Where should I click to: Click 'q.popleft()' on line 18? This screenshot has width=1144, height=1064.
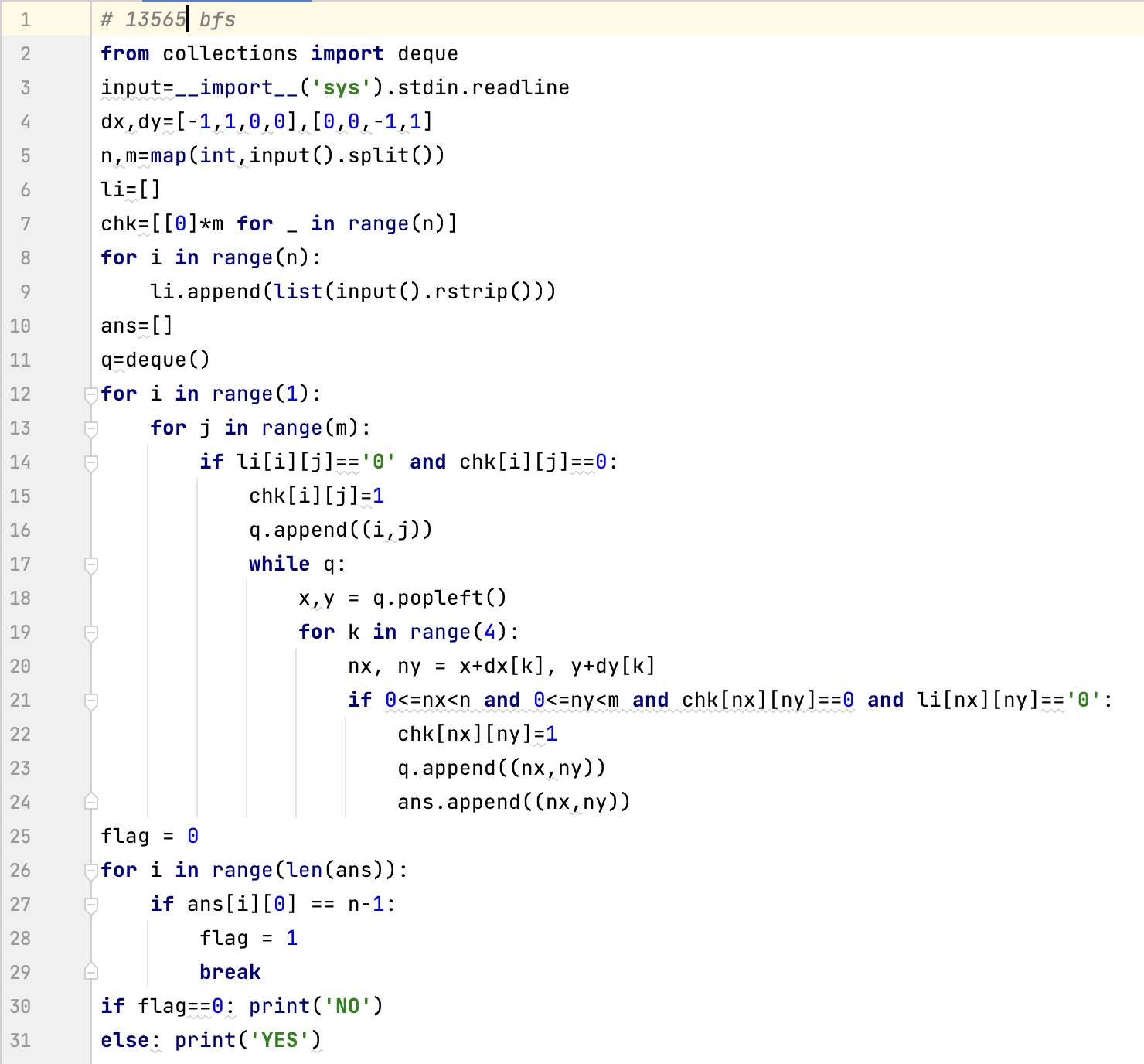point(440,598)
